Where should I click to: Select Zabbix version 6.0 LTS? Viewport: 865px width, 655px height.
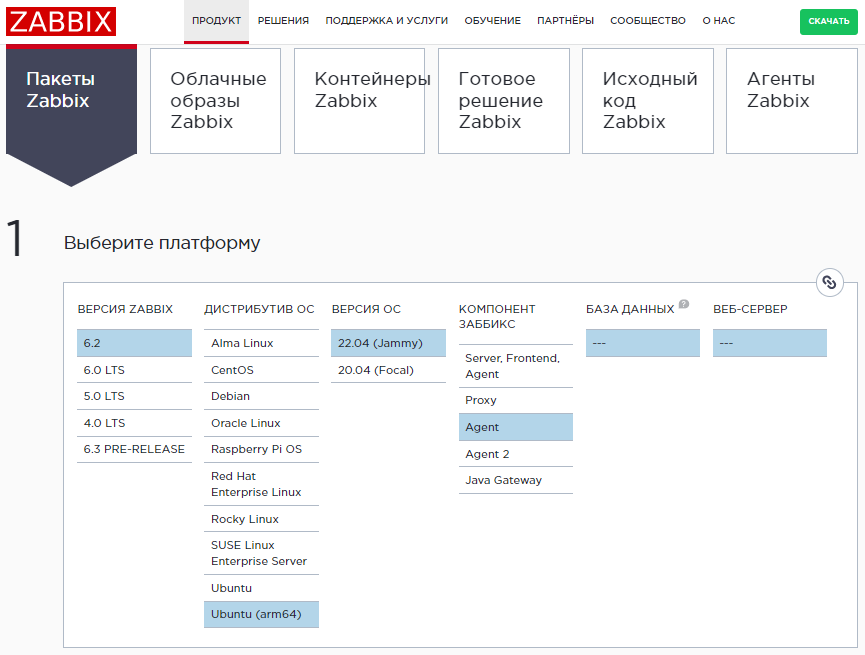coord(134,370)
